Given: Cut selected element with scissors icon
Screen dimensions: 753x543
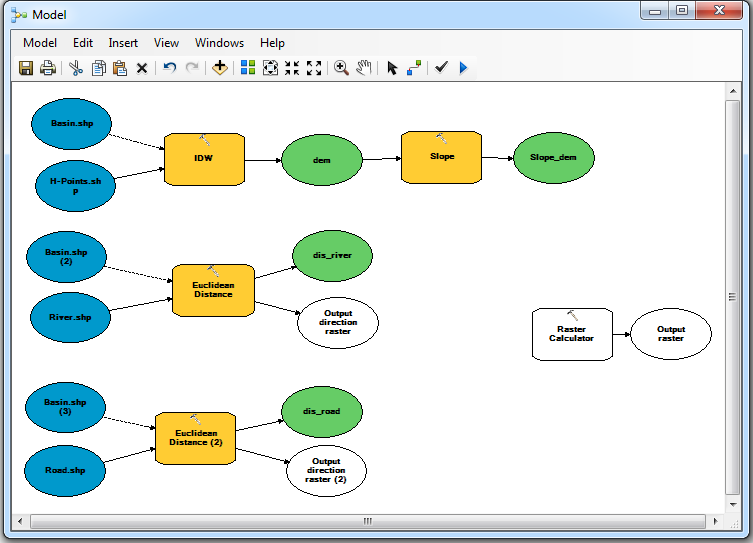Looking at the screenshot, I should [76, 68].
